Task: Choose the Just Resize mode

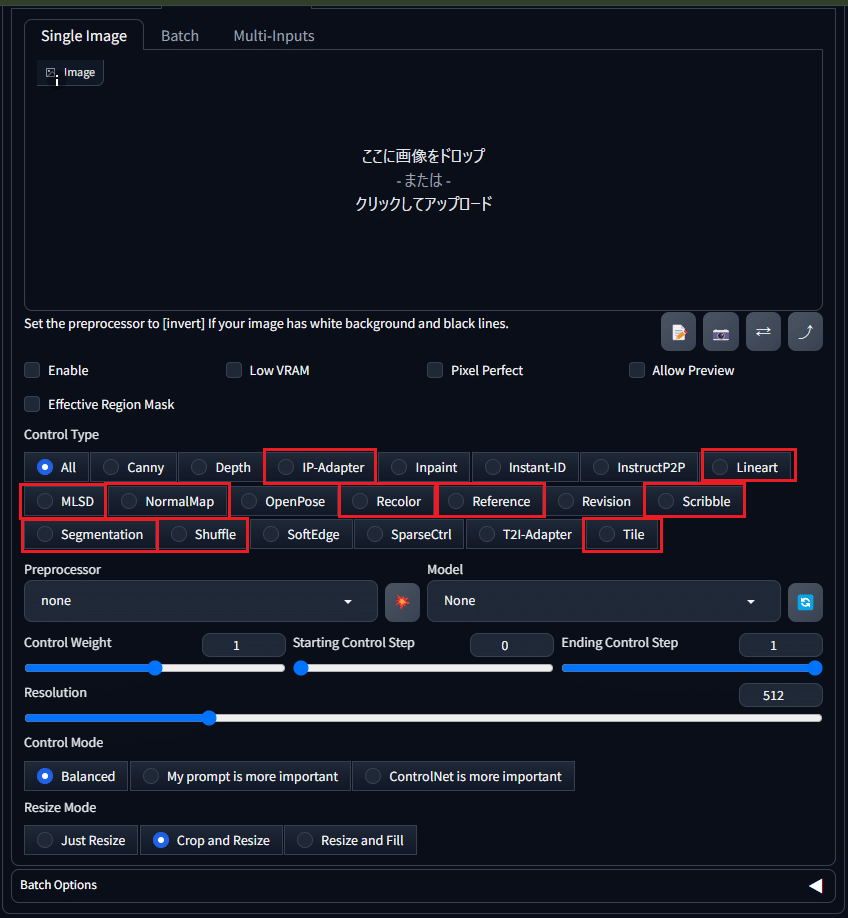Action: click(81, 840)
